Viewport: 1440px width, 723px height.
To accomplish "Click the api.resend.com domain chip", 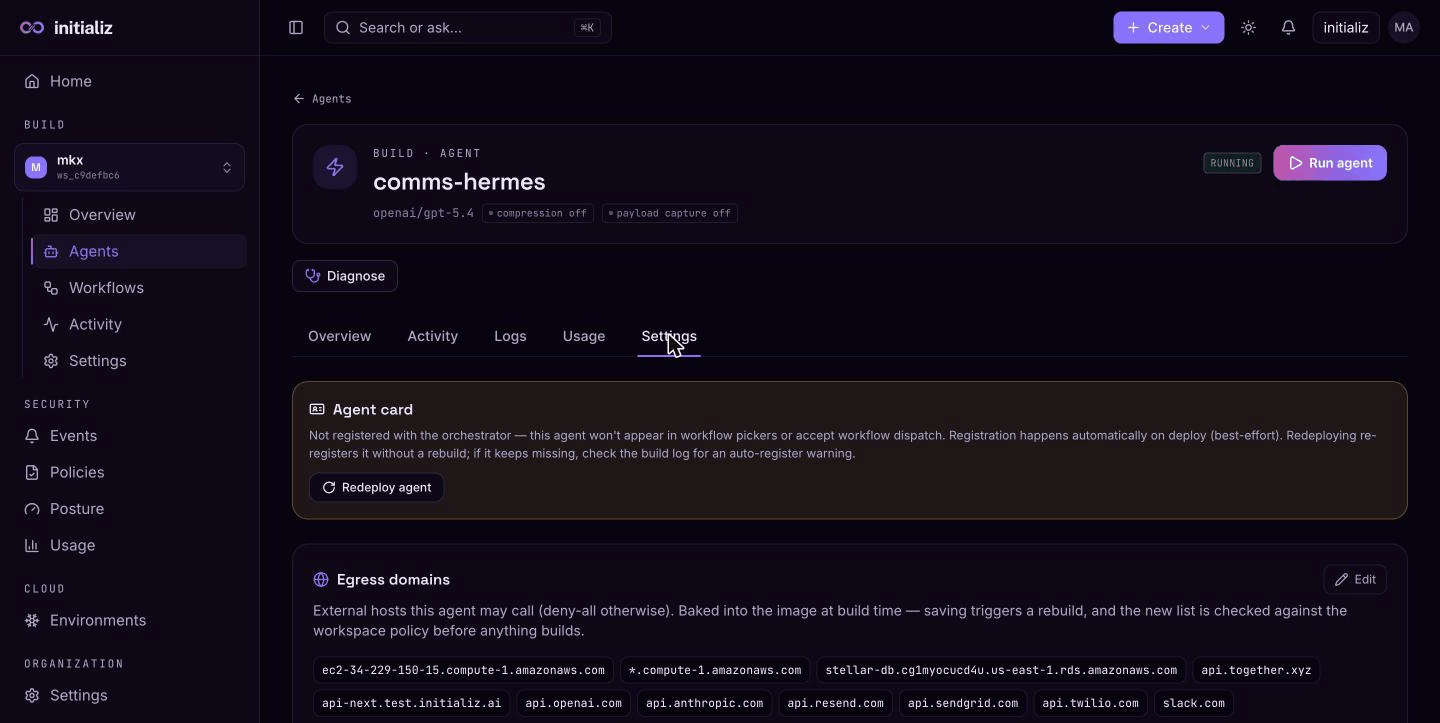I will point(836,703).
